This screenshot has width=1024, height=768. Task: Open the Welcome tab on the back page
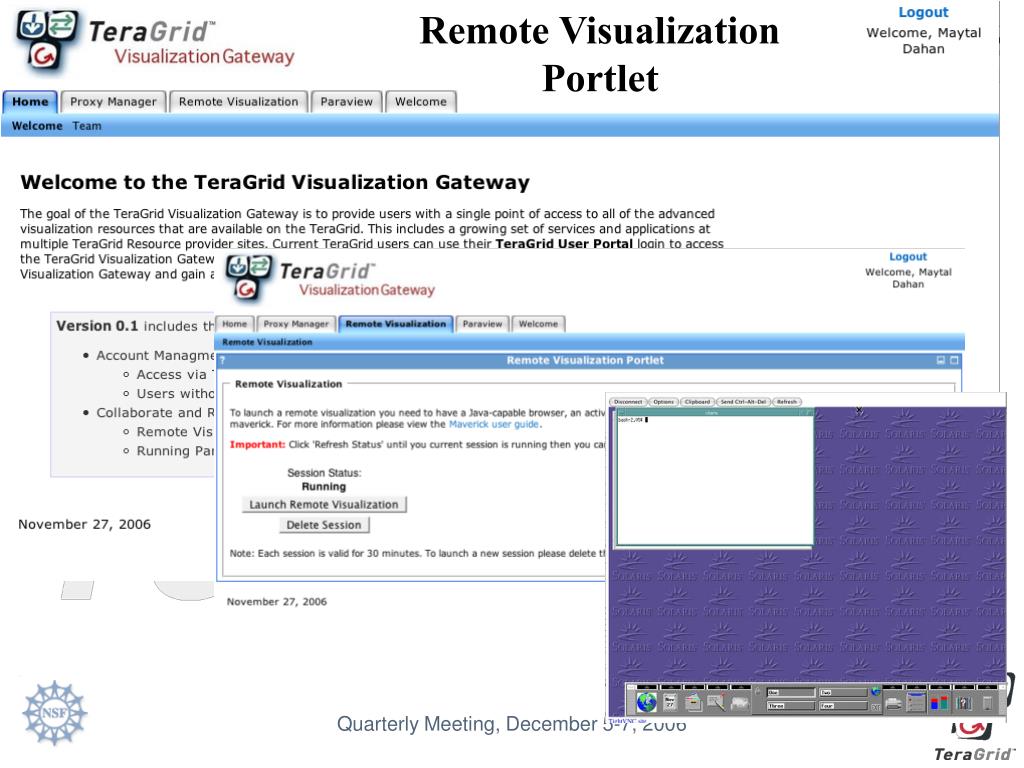click(421, 102)
